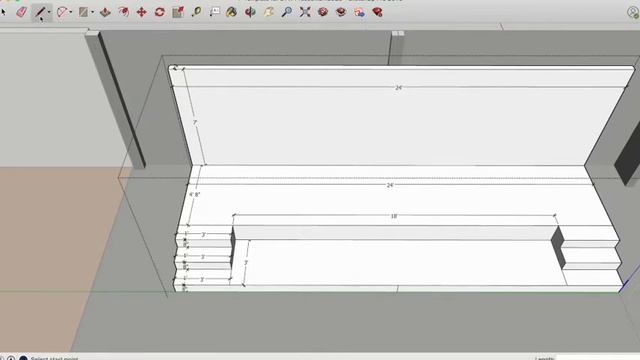Activate the Paint Bucket tool
The image size is (640, 360).
[x=231, y=12]
